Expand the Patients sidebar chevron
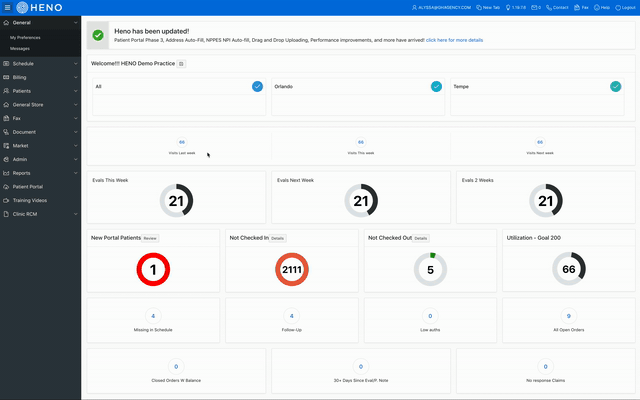Screen dimensions: 640x400 (76, 91)
